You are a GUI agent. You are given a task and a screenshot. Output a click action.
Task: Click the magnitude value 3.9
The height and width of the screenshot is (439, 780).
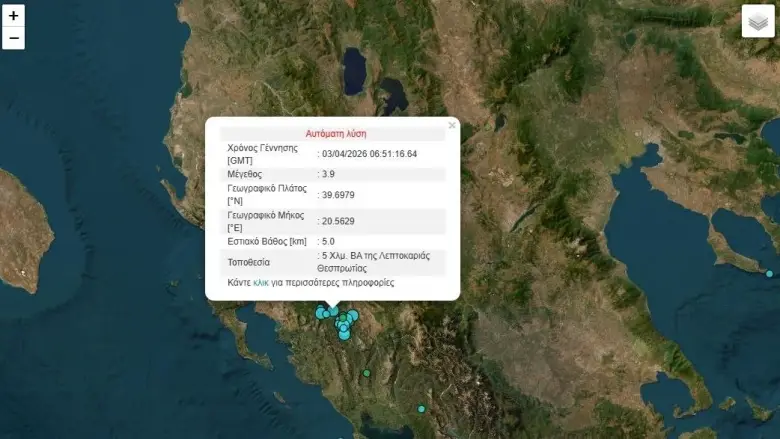(x=329, y=174)
